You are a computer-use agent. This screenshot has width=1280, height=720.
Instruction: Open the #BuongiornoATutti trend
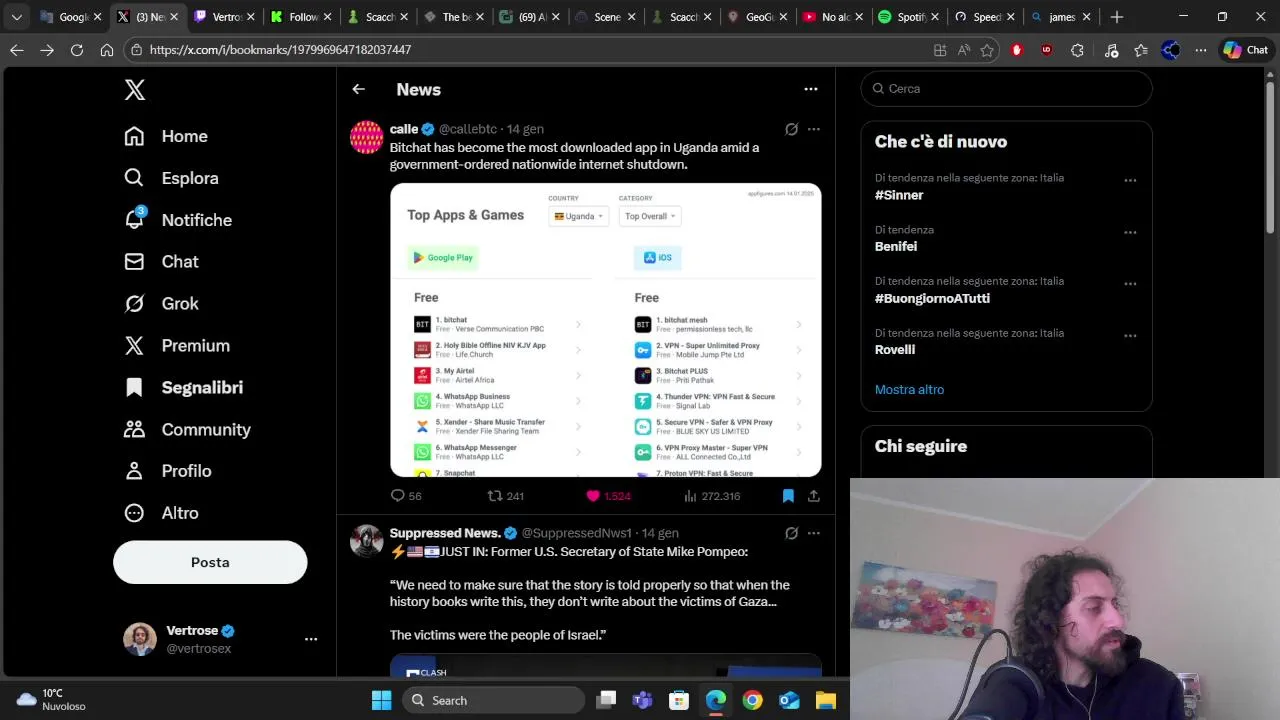point(932,298)
